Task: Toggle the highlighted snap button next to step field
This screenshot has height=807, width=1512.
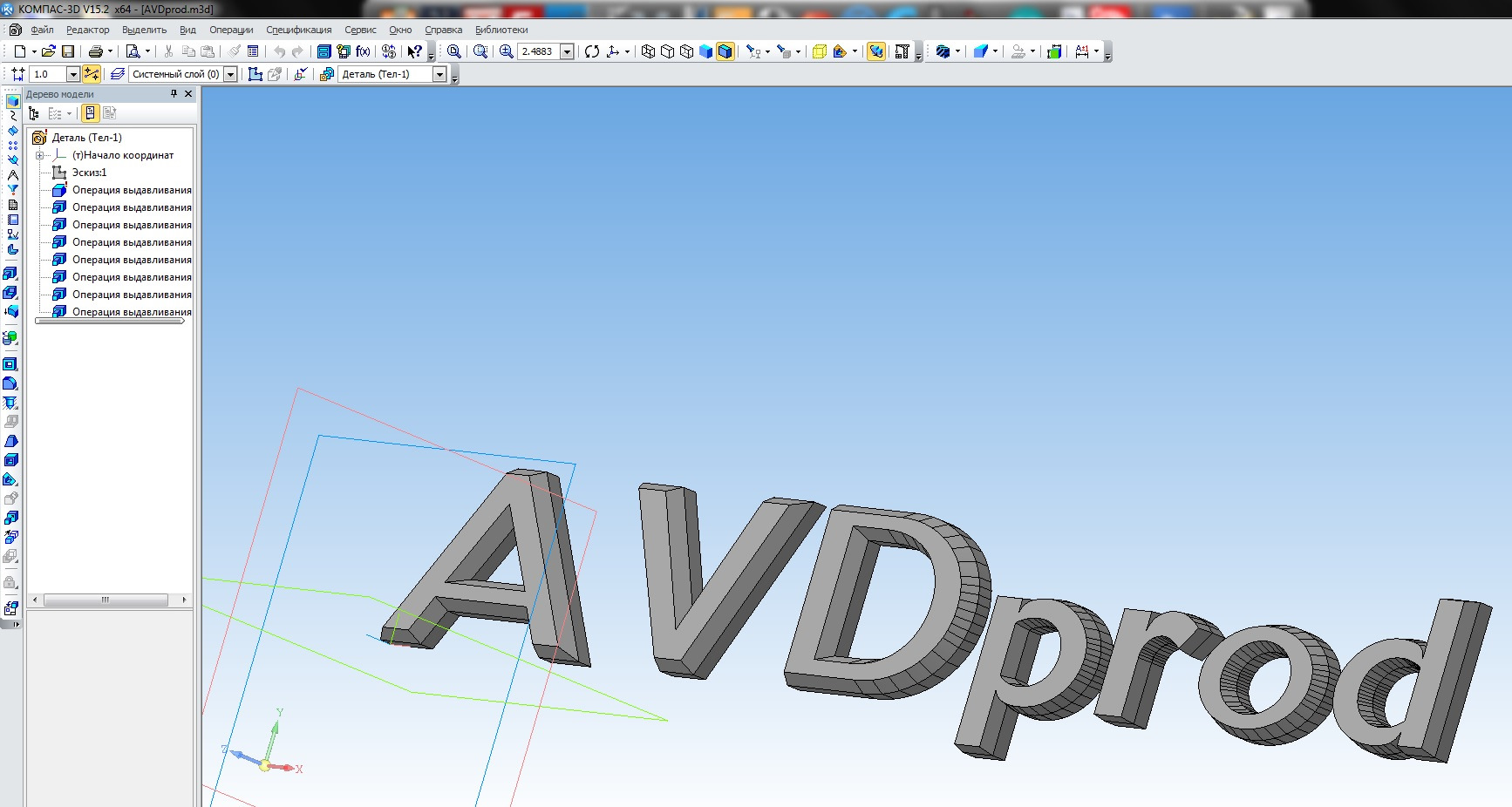Action: pyautogui.click(x=92, y=74)
